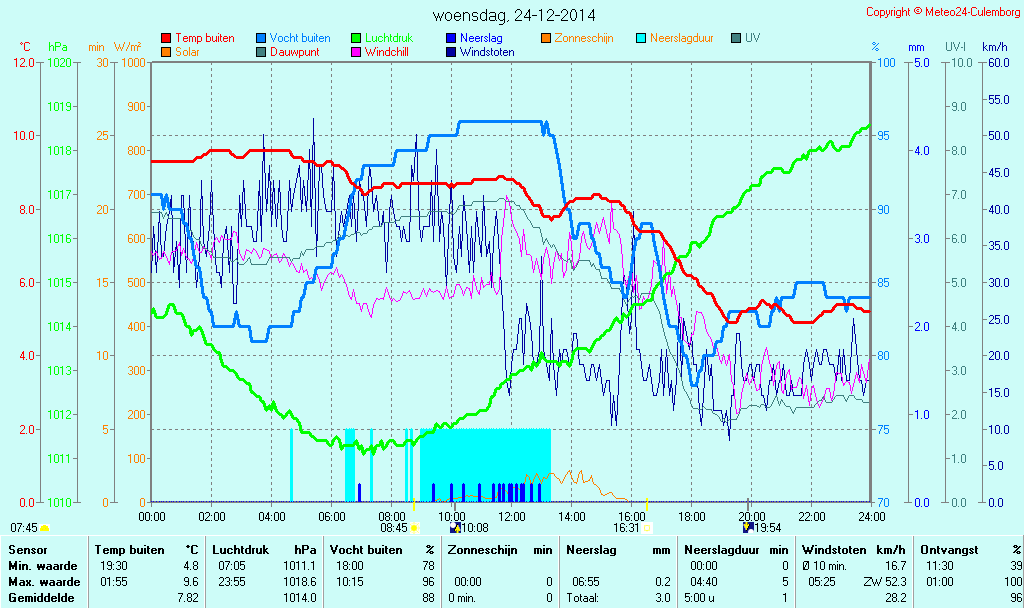
Task: Click the moonrise icon beside 10:08
Action: [456, 527]
